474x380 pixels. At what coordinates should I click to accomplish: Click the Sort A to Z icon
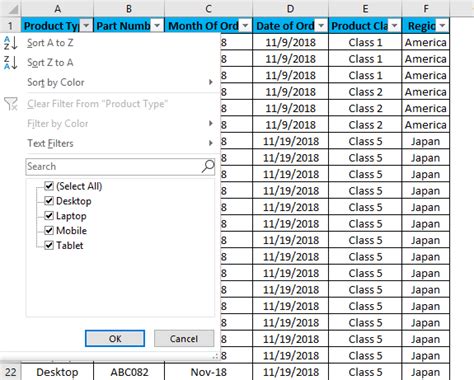(x=10, y=43)
